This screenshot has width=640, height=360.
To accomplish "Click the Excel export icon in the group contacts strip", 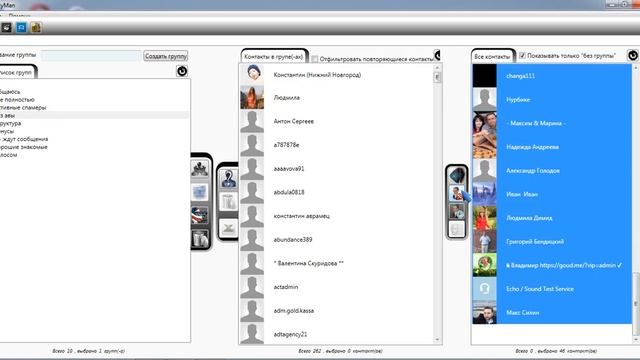I will pyautogui.click(x=228, y=228).
